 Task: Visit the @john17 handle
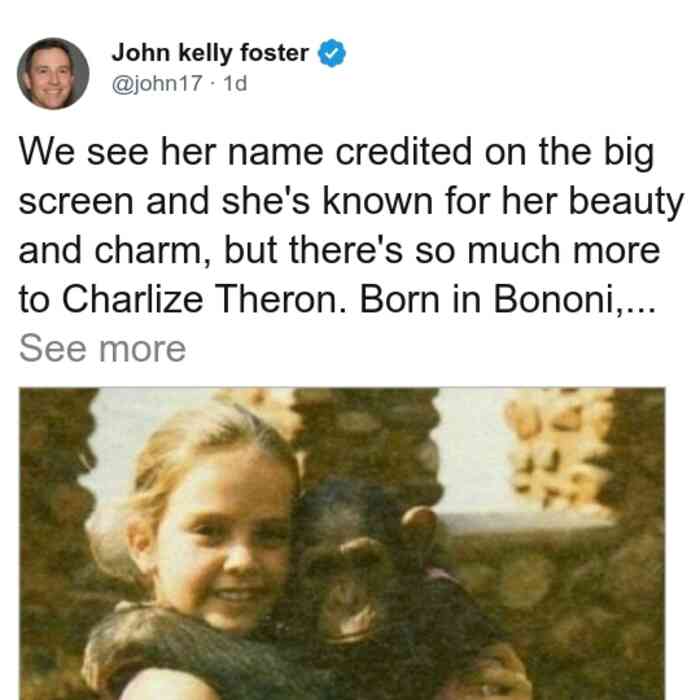[x=157, y=83]
